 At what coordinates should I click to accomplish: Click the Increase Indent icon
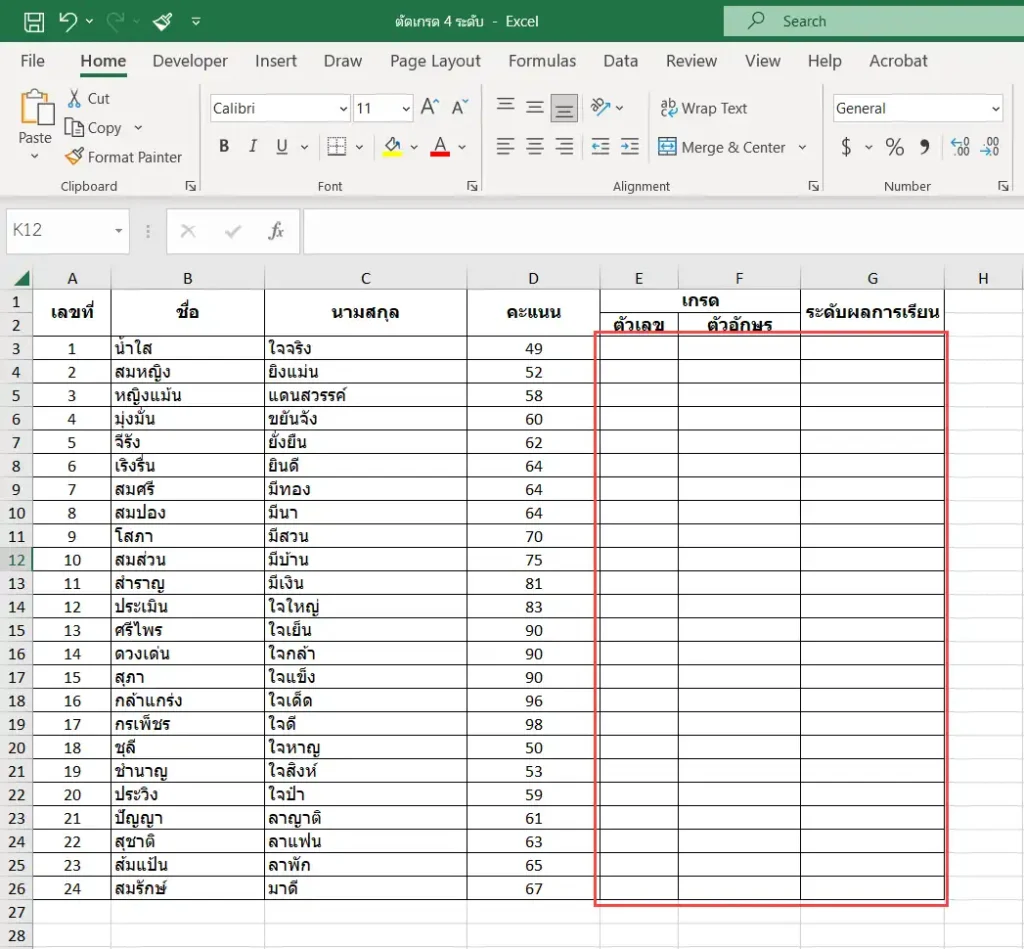click(630, 147)
